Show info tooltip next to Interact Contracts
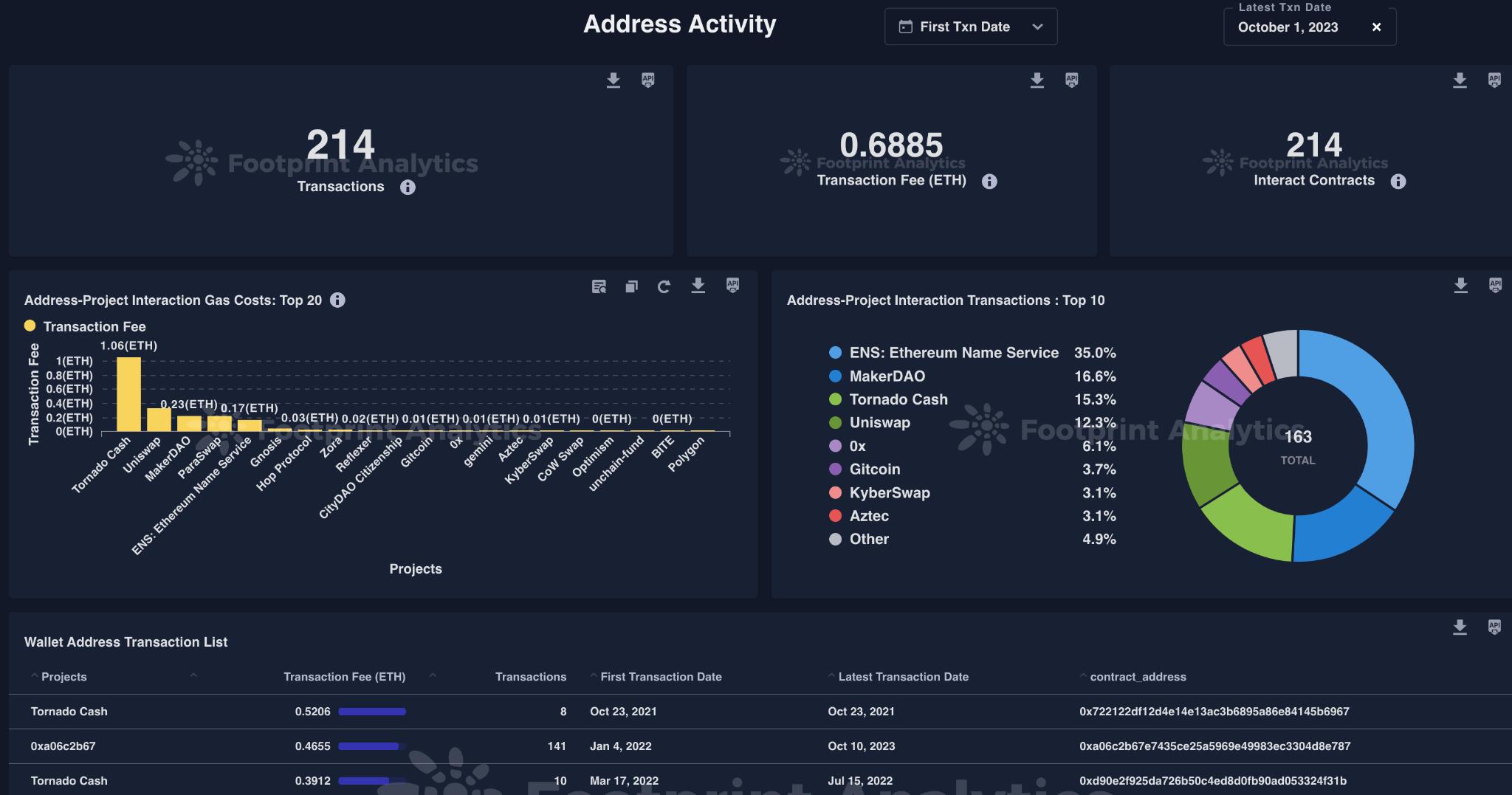 coord(1398,182)
